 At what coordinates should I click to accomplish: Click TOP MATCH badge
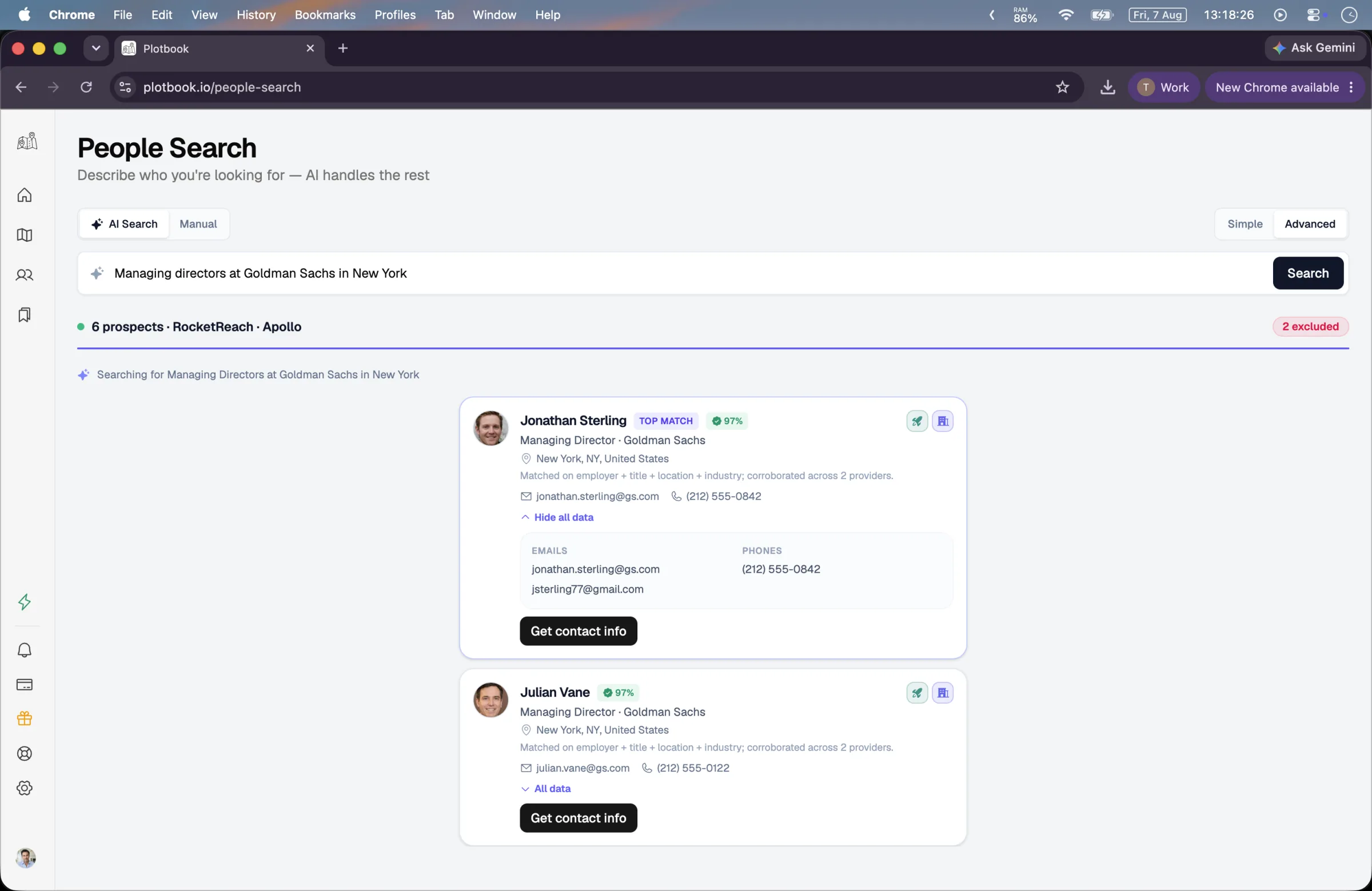(x=665, y=421)
